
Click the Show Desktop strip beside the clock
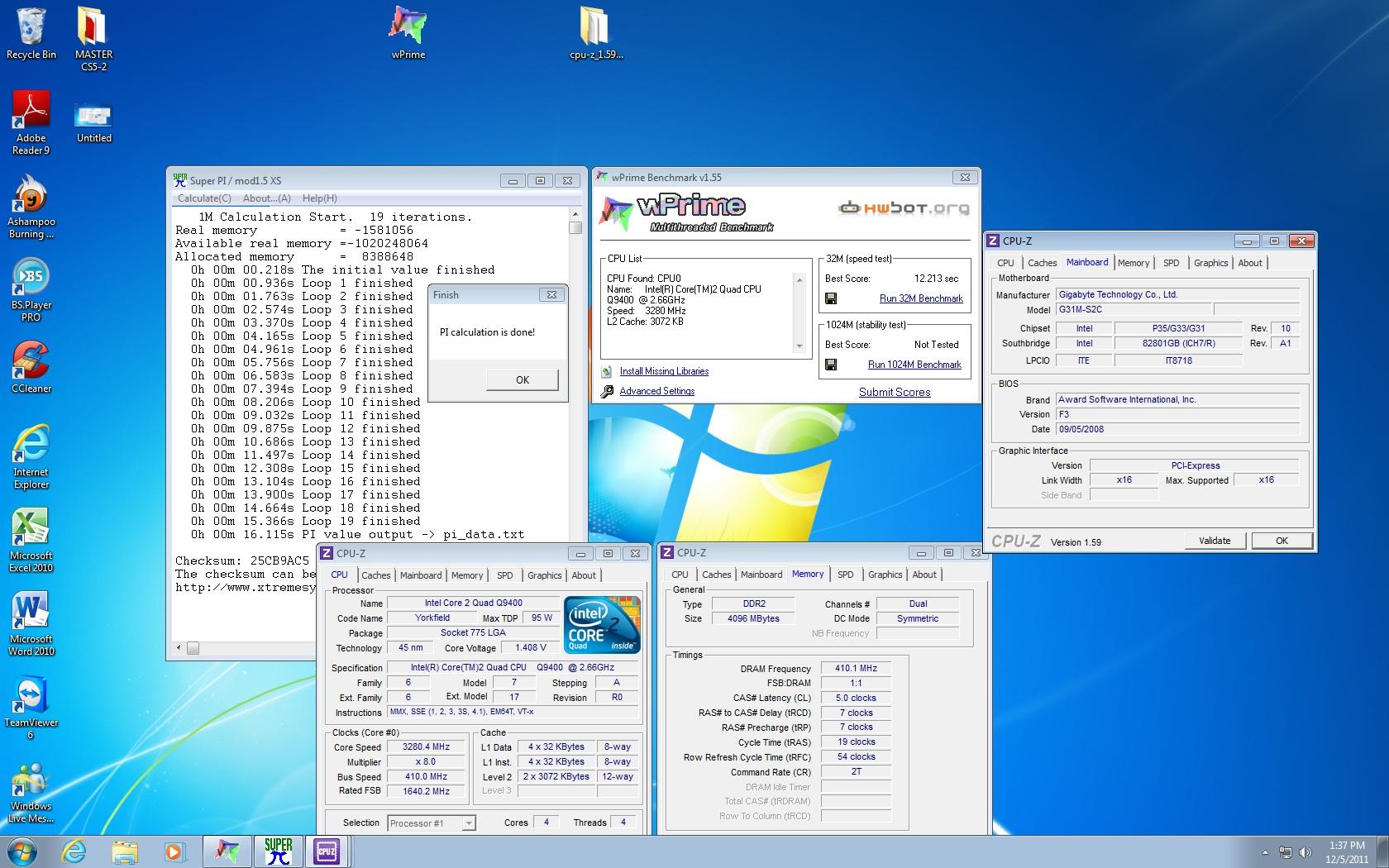pos(1382,852)
